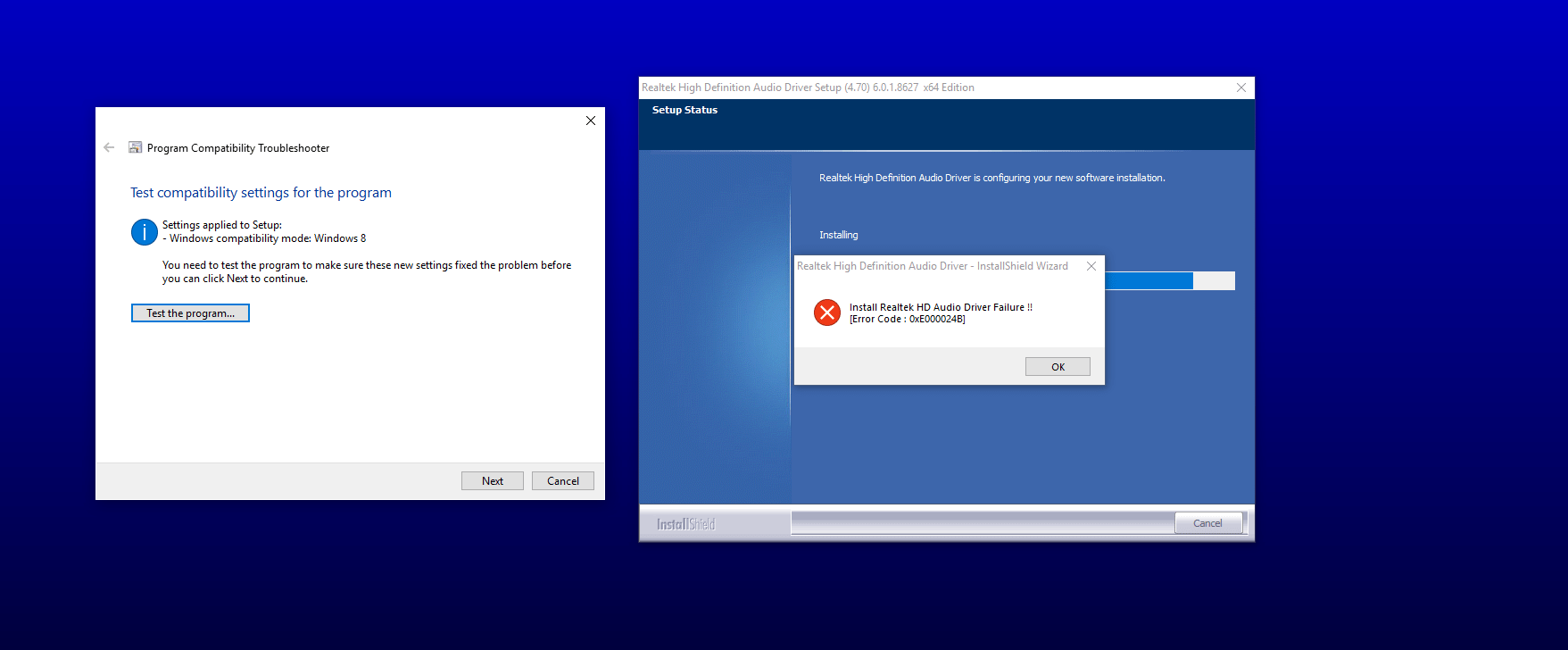Close the Realtek Audio Driver Setup window

coord(1241,87)
